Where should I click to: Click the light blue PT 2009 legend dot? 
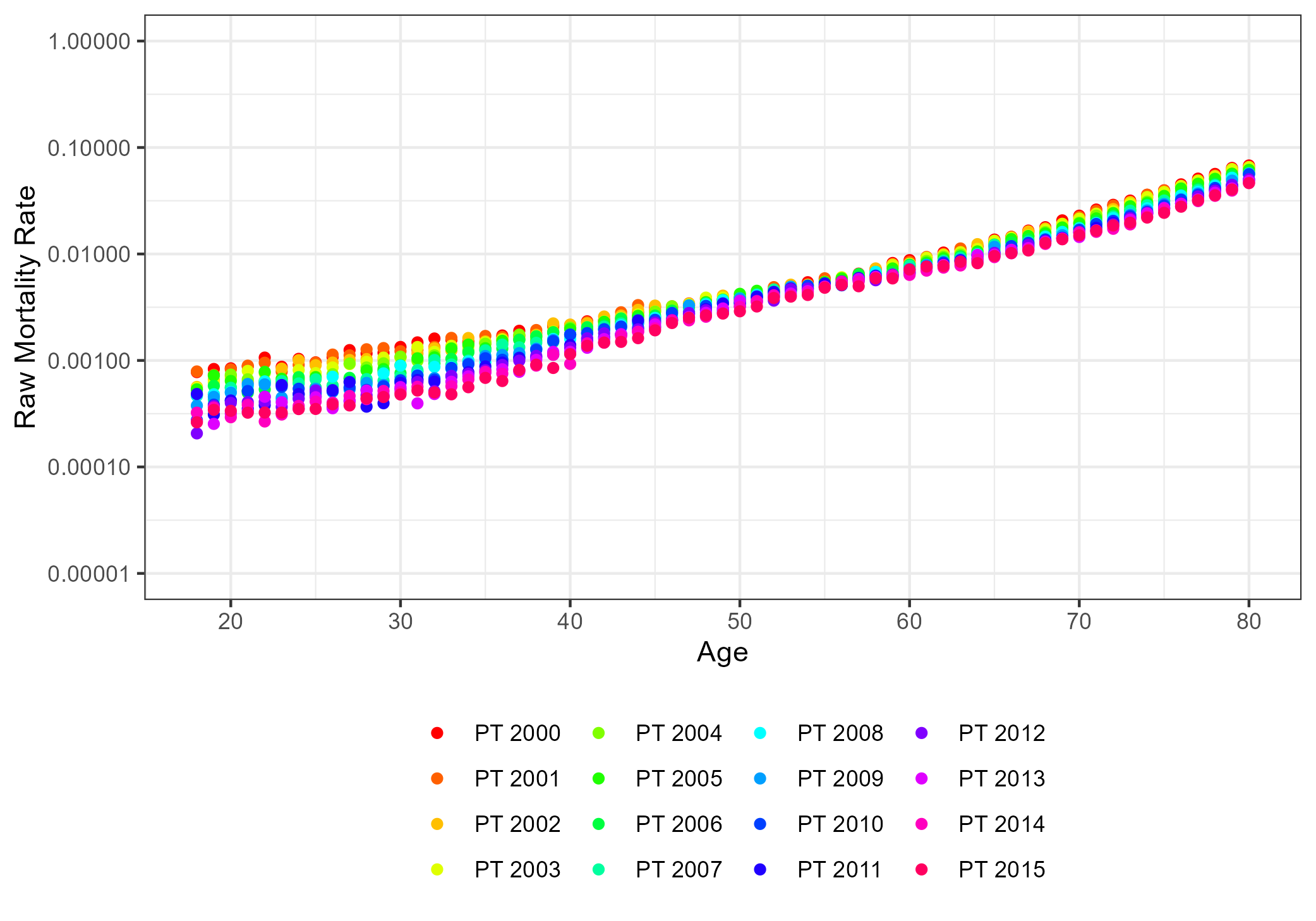point(760,778)
